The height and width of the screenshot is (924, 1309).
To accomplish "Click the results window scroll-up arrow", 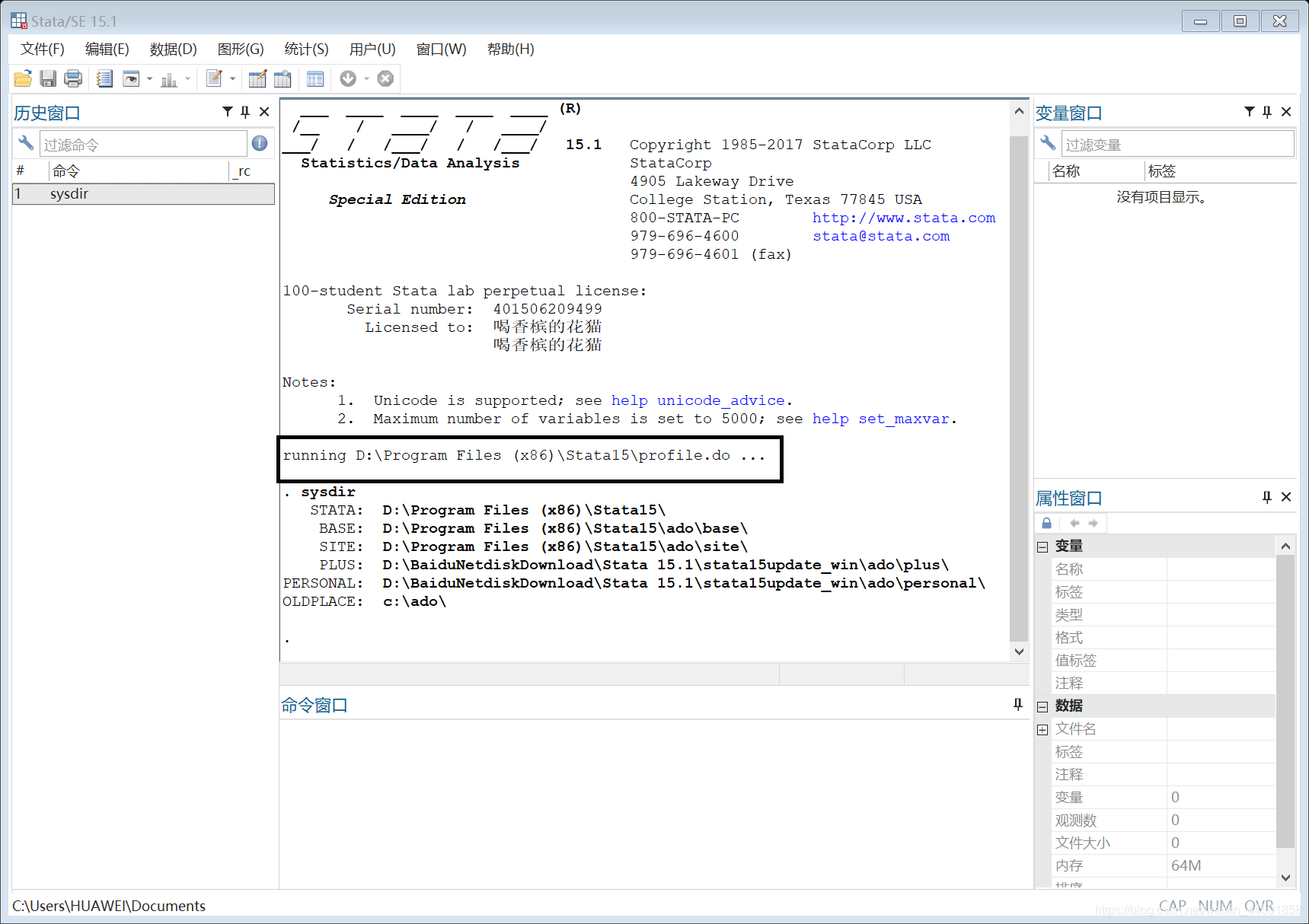I will tap(1019, 111).
